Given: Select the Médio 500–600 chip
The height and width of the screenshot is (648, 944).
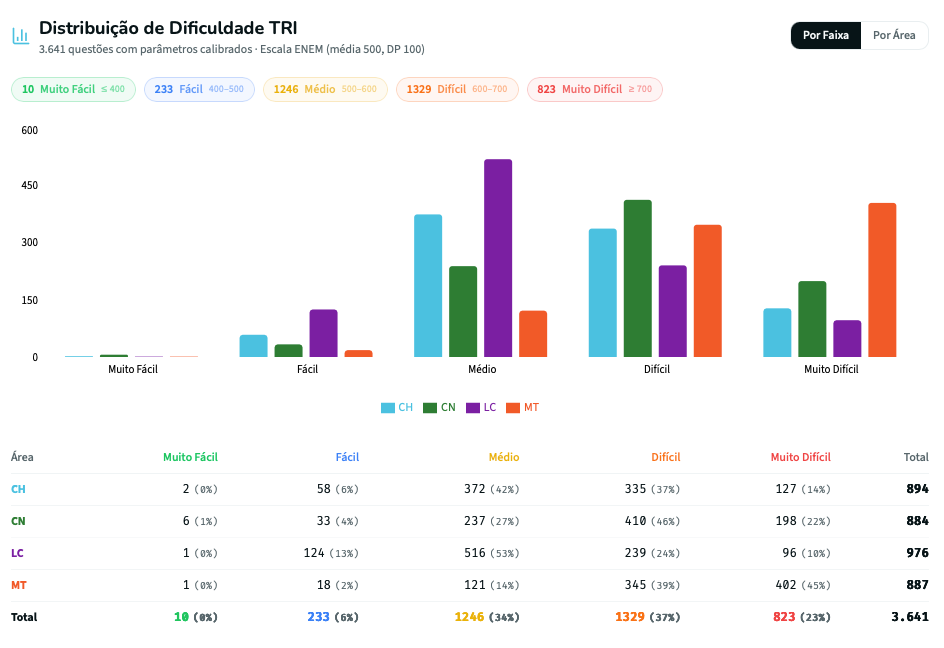Looking at the screenshot, I should tap(325, 89).
